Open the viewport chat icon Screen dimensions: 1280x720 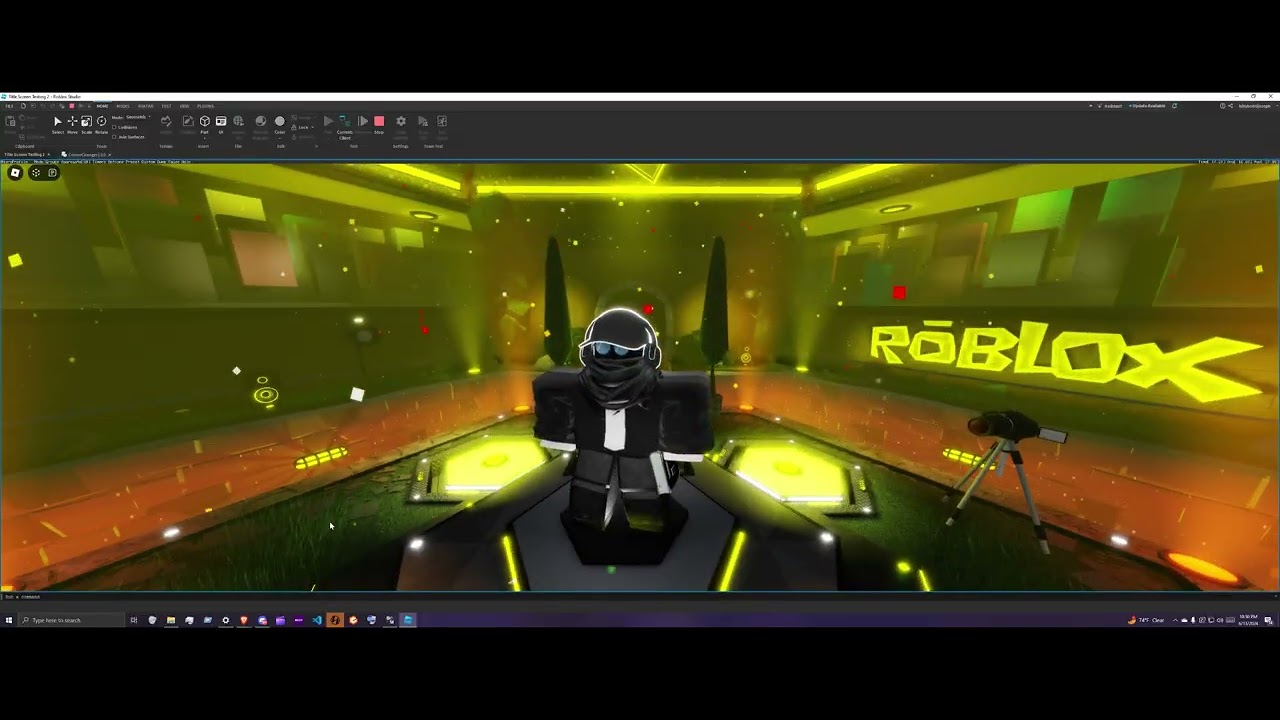53,173
